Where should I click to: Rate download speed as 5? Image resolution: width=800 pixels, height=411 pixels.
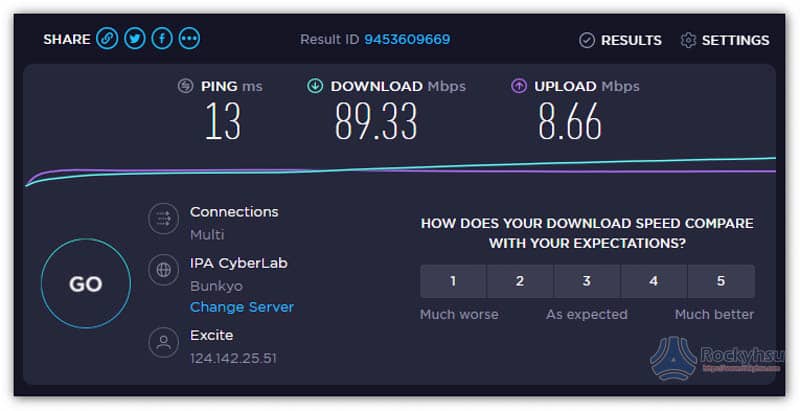[x=721, y=281]
